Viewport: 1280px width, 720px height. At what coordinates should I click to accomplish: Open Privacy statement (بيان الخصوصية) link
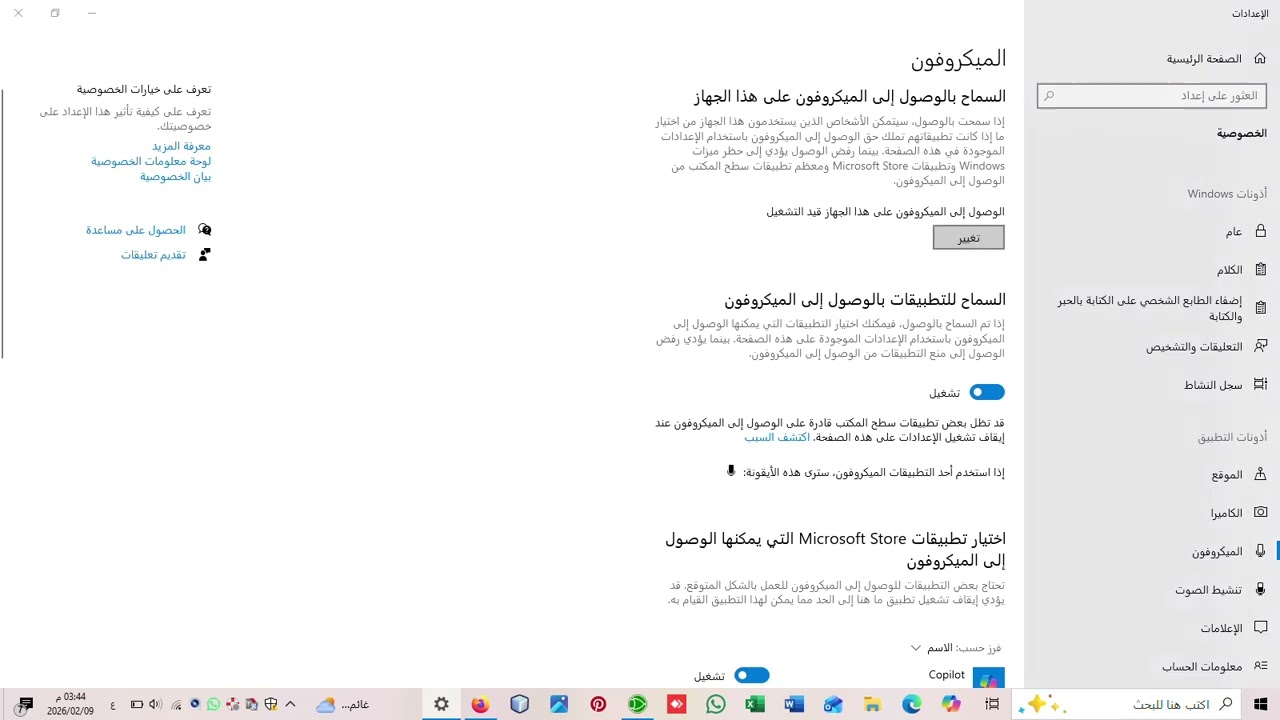point(175,176)
